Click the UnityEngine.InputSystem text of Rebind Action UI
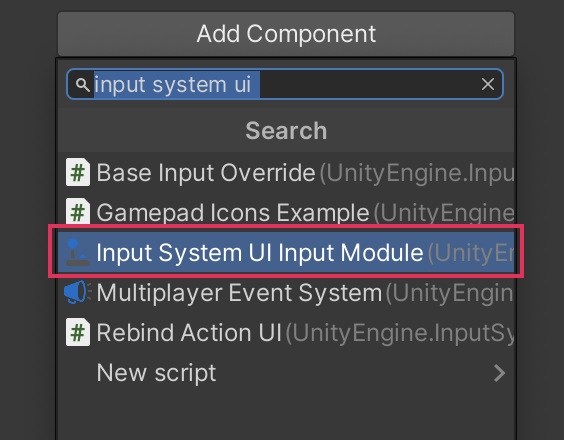This screenshot has height=440, width=564. pos(400,333)
